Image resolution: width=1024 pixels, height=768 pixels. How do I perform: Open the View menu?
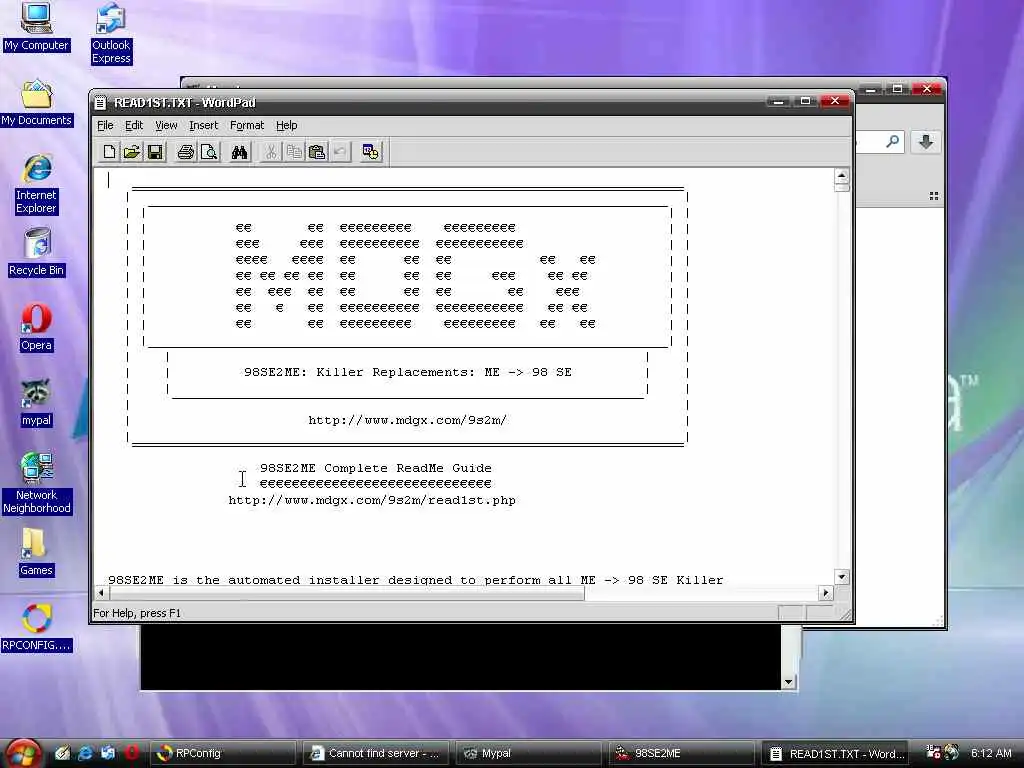pos(166,125)
